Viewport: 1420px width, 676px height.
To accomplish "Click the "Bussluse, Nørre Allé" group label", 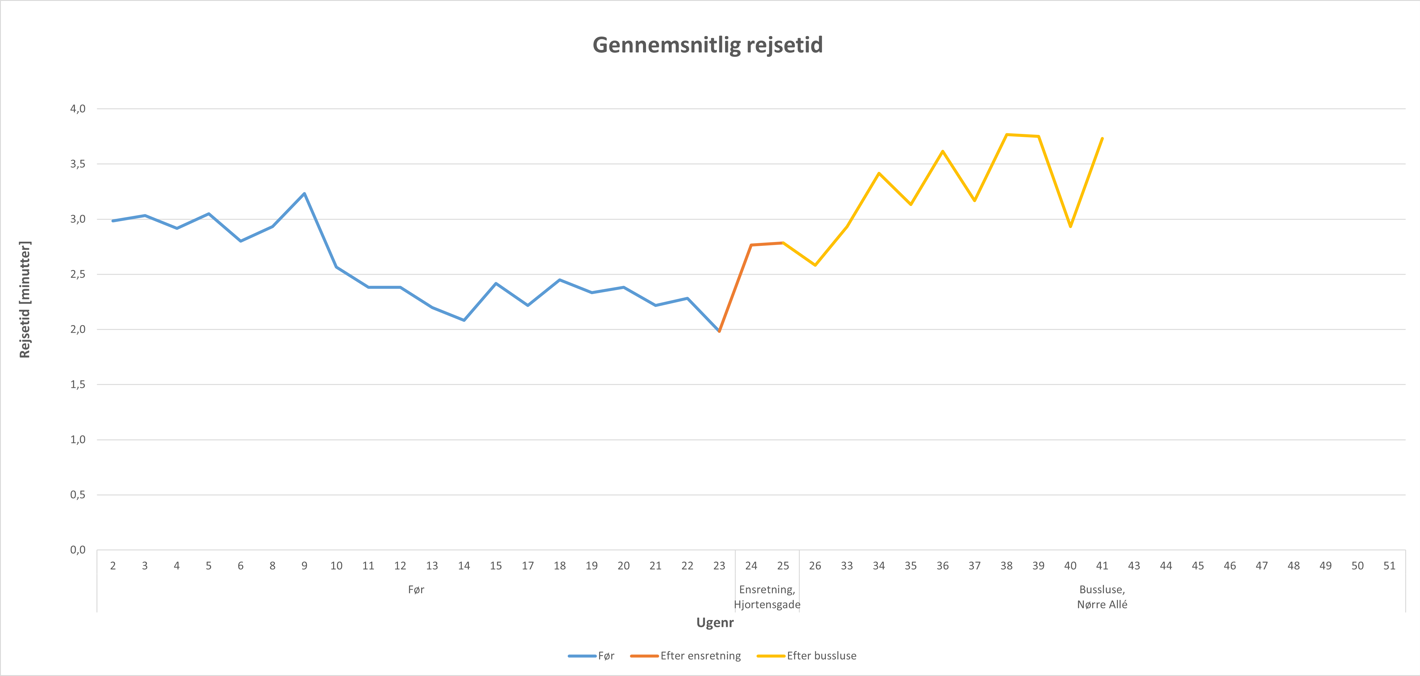I will (1102, 597).
